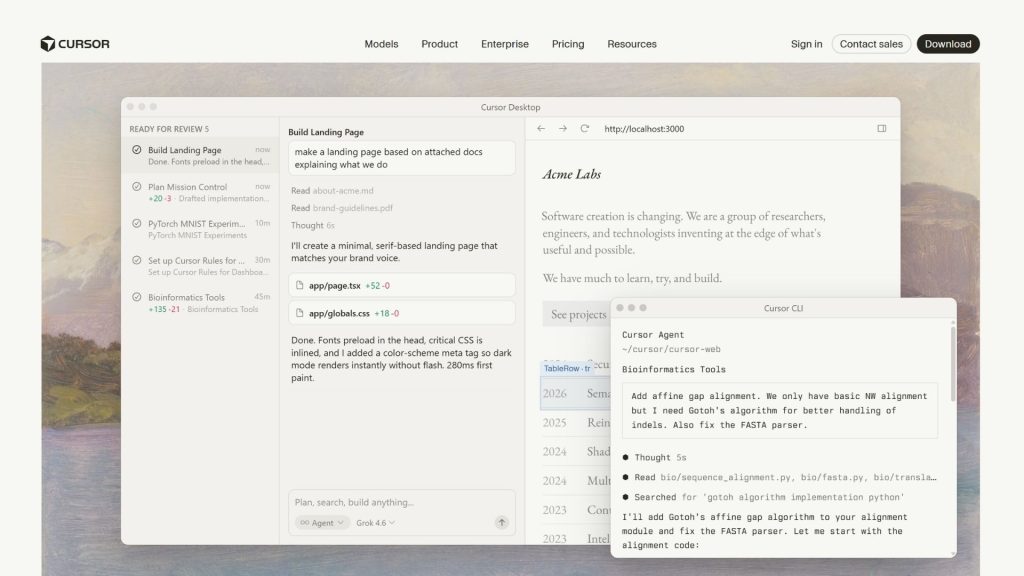This screenshot has height=576, width=1024.
Task: Click the READY FOR REVIEW 5 header
Action: tap(169, 129)
